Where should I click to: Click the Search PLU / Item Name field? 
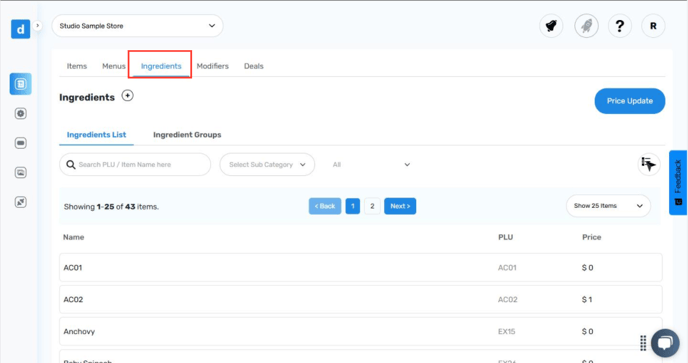point(135,165)
